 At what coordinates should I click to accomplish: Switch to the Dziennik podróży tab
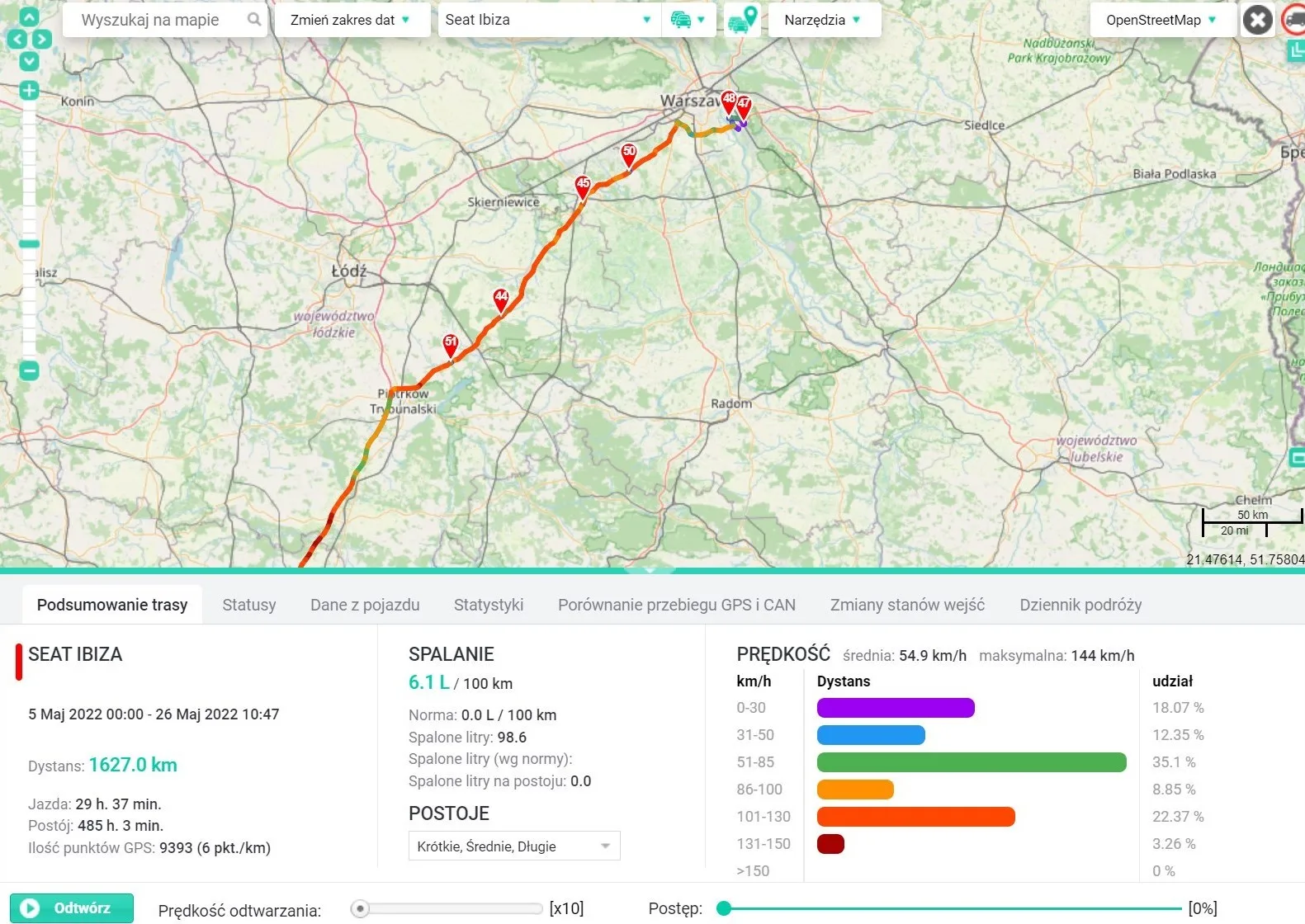tap(1080, 605)
